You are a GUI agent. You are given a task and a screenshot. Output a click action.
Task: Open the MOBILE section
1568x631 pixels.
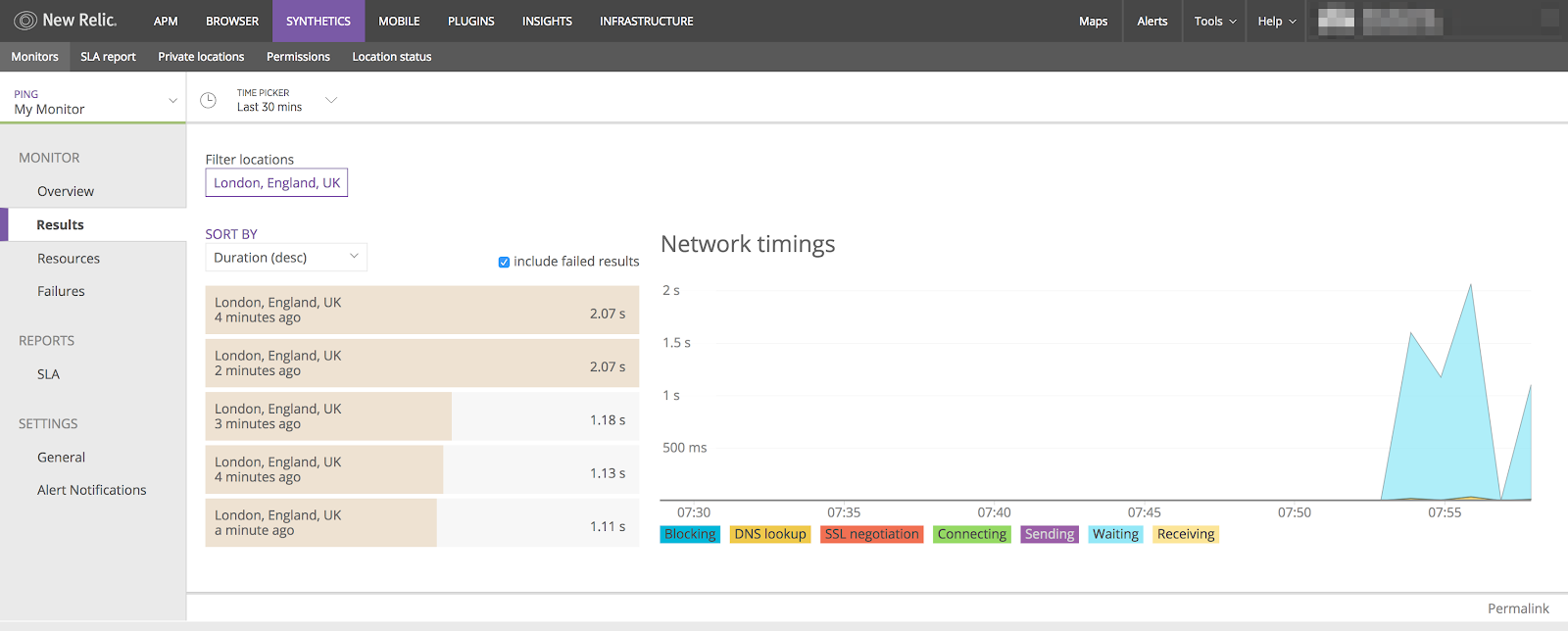399,21
